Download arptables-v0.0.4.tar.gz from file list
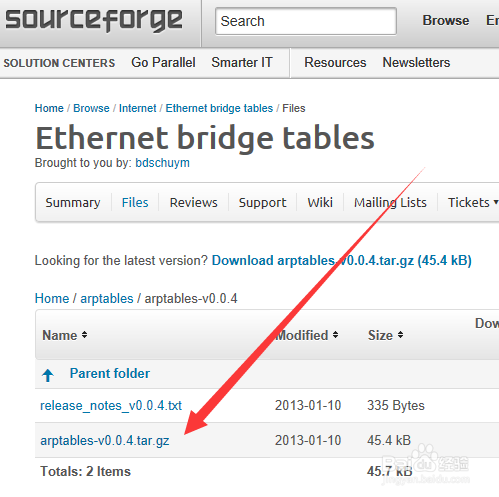Image resolution: width=499 pixels, height=497 pixels. pos(105,440)
